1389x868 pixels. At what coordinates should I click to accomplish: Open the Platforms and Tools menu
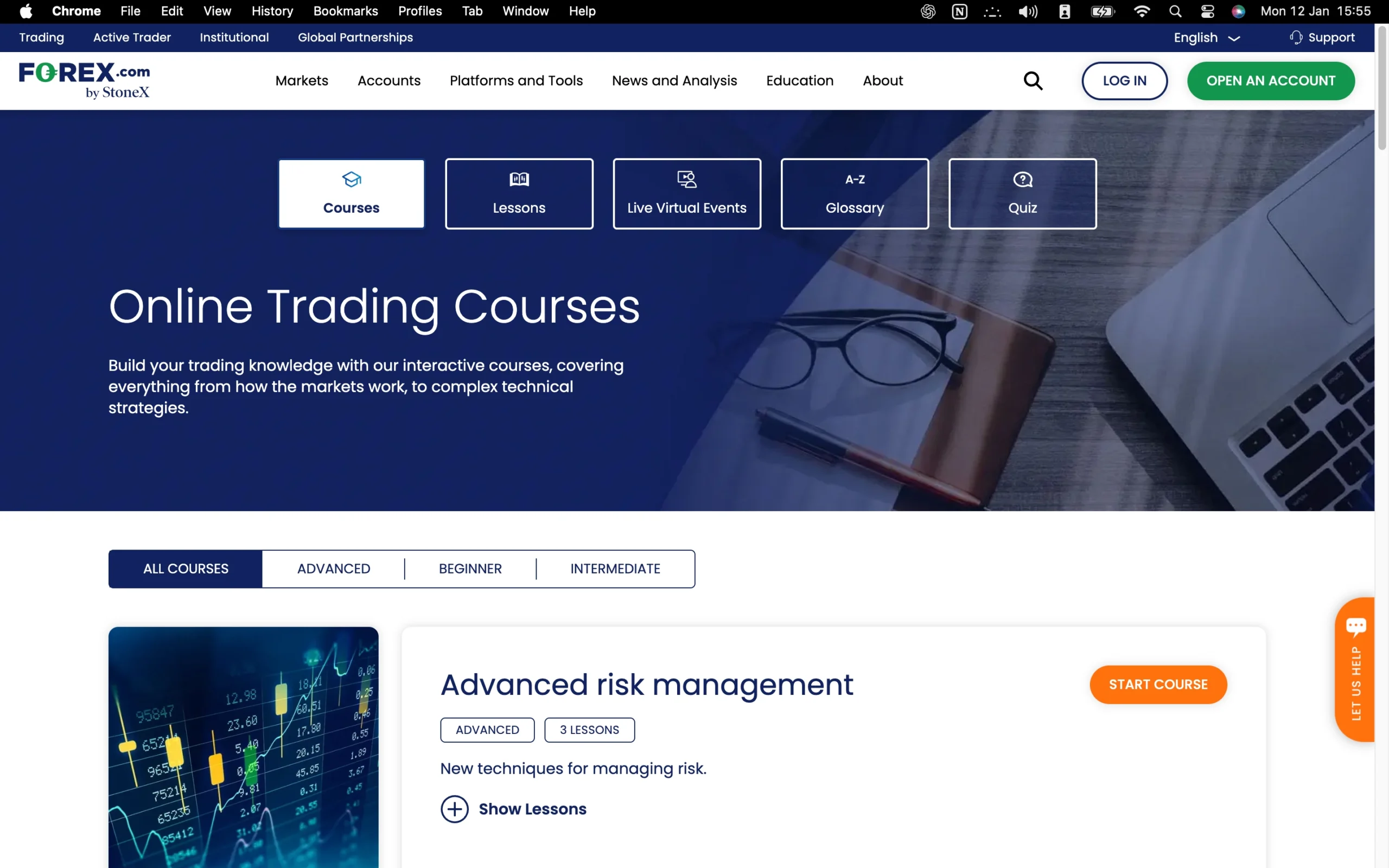pos(515,80)
